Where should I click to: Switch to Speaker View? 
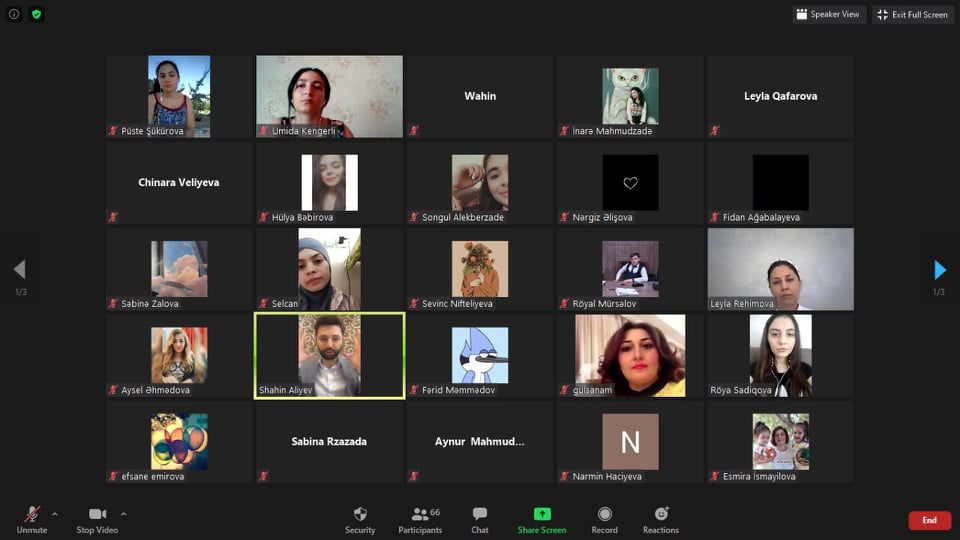point(829,14)
